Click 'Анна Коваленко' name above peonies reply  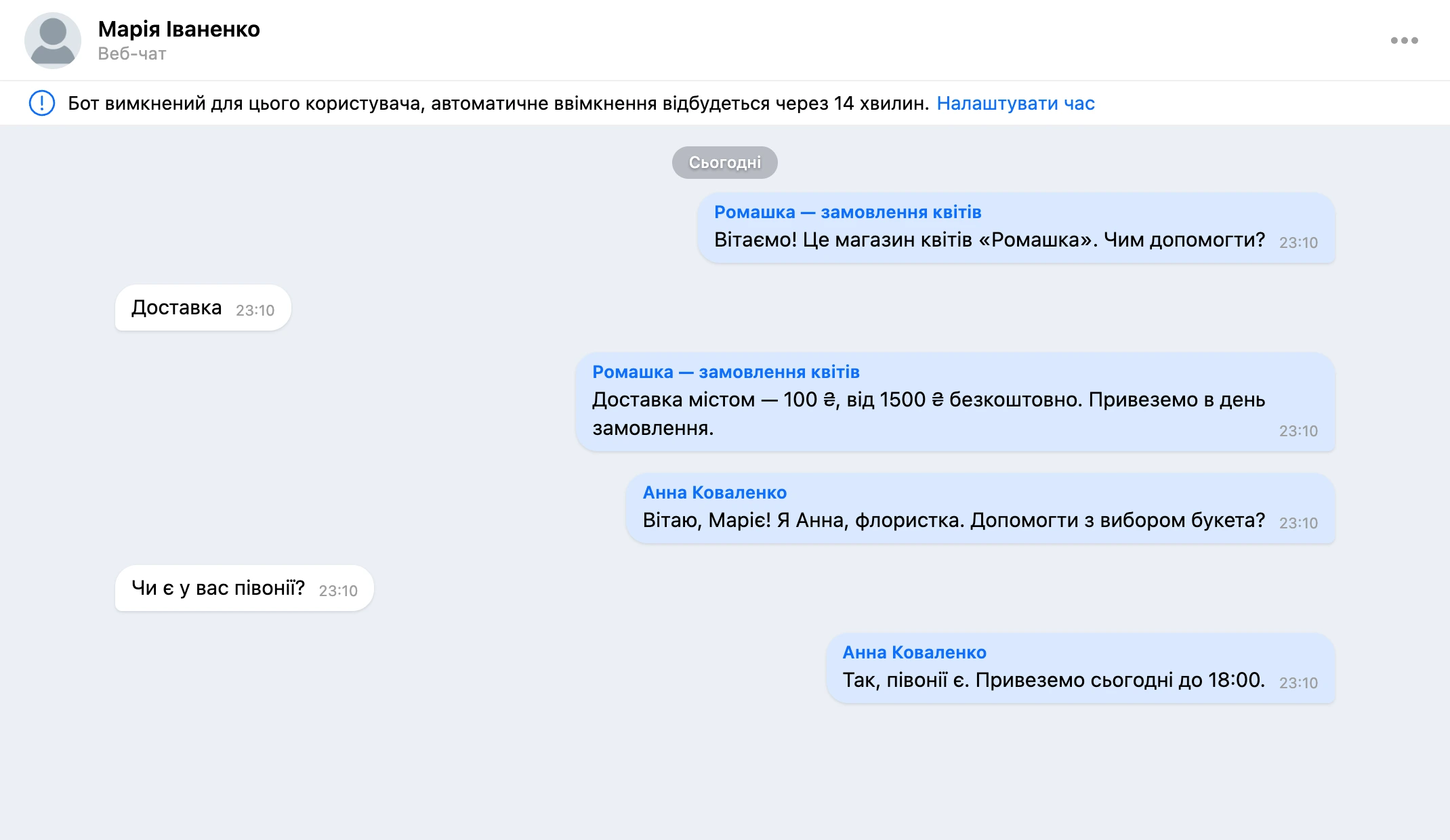click(x=915, y=652)
